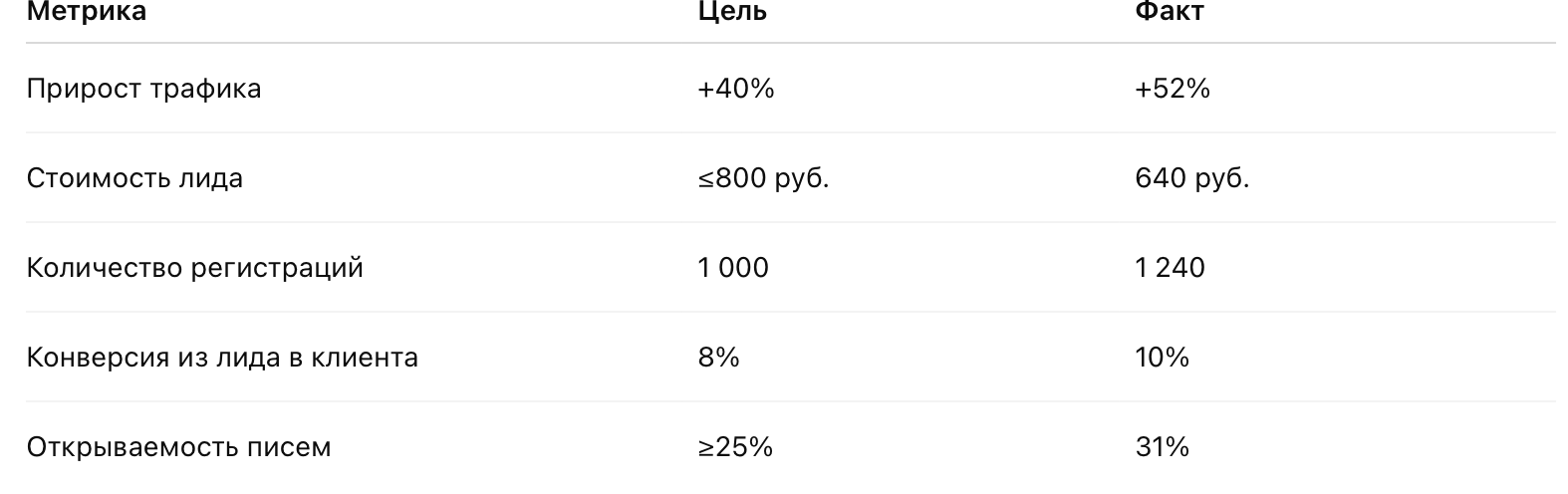Click the Метрика column header
The image size is (1568, 494).
pos(86,12)
